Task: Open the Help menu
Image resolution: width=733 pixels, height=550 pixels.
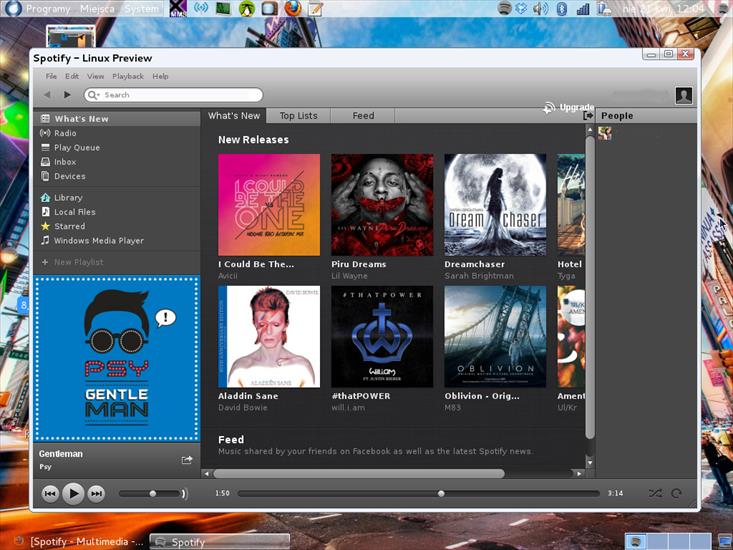Action: [x=160, y=76]
